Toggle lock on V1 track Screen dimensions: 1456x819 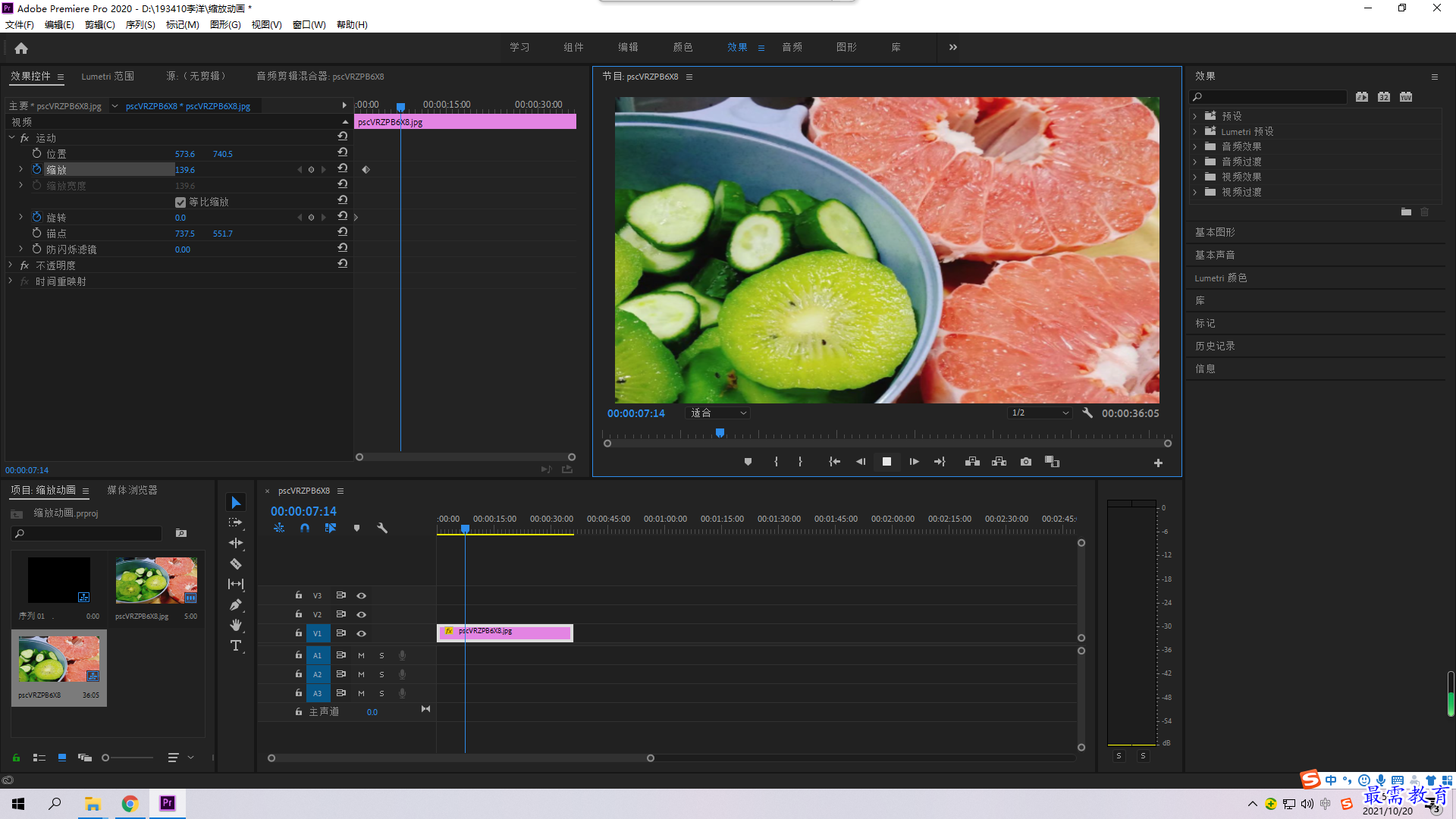pos(298,633)
